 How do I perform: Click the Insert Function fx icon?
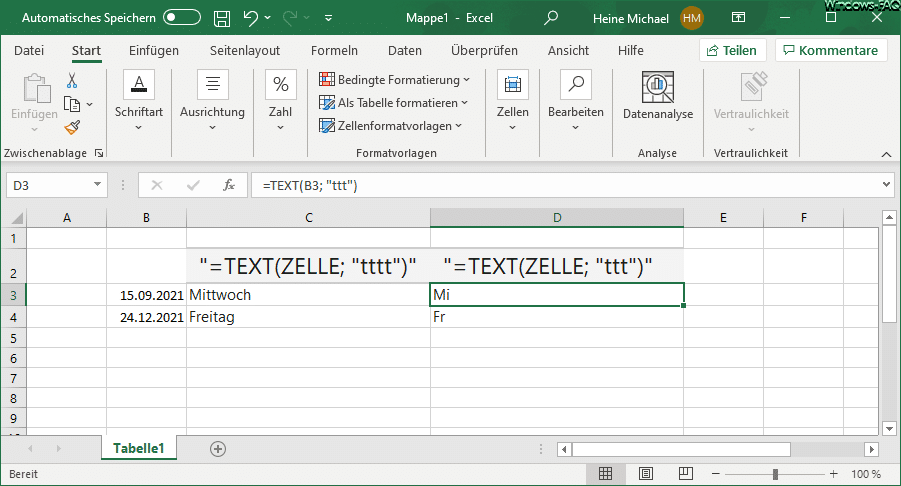coord(229,185)
